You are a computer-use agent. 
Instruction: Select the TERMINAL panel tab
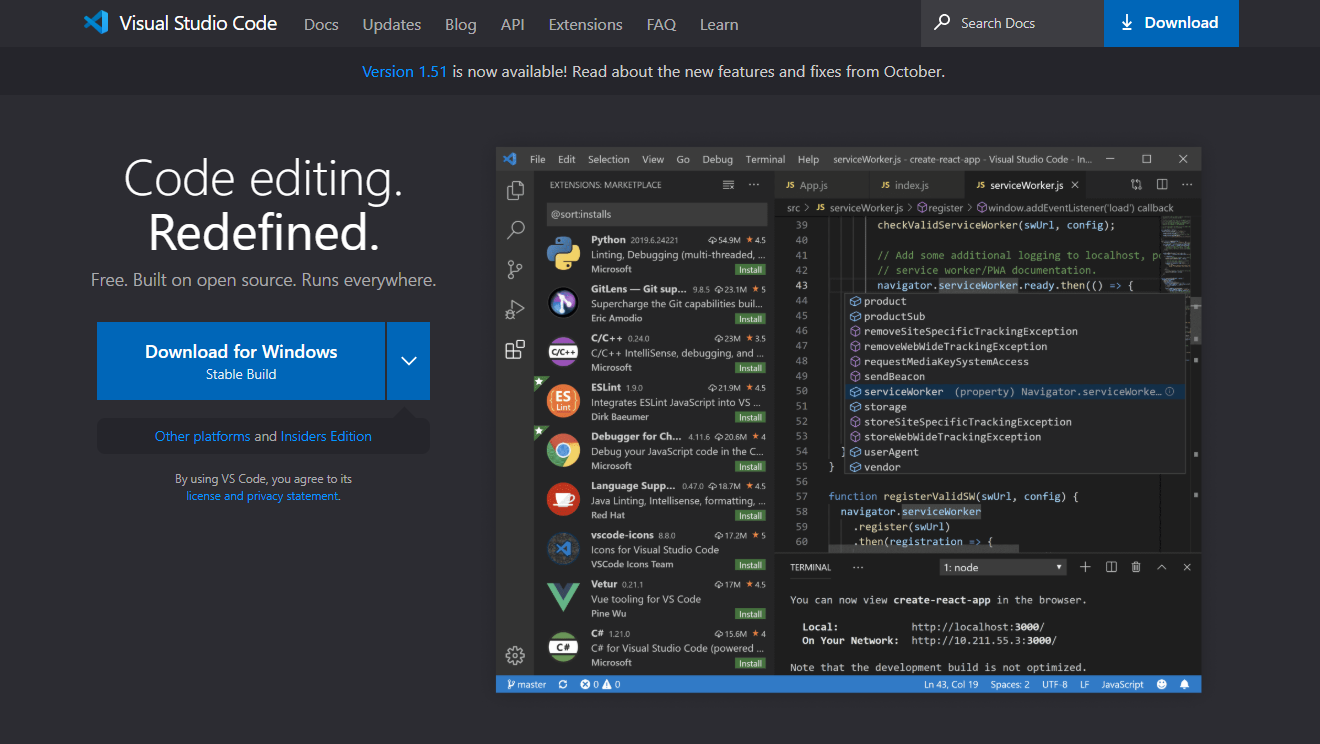click(810, 567)
